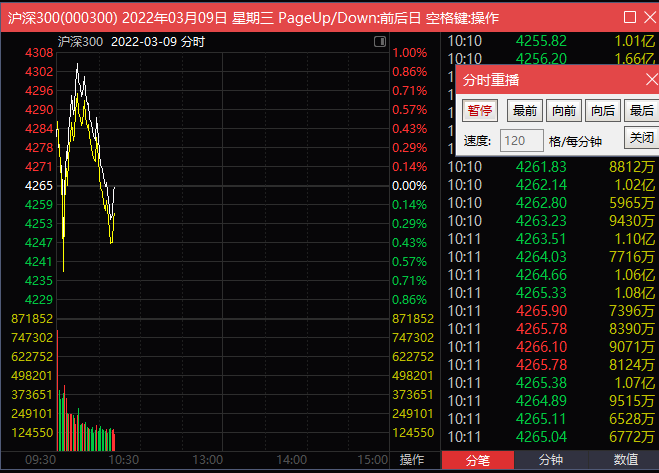
Task: Switch to the 分钟 tab
Action: [551, 460]
